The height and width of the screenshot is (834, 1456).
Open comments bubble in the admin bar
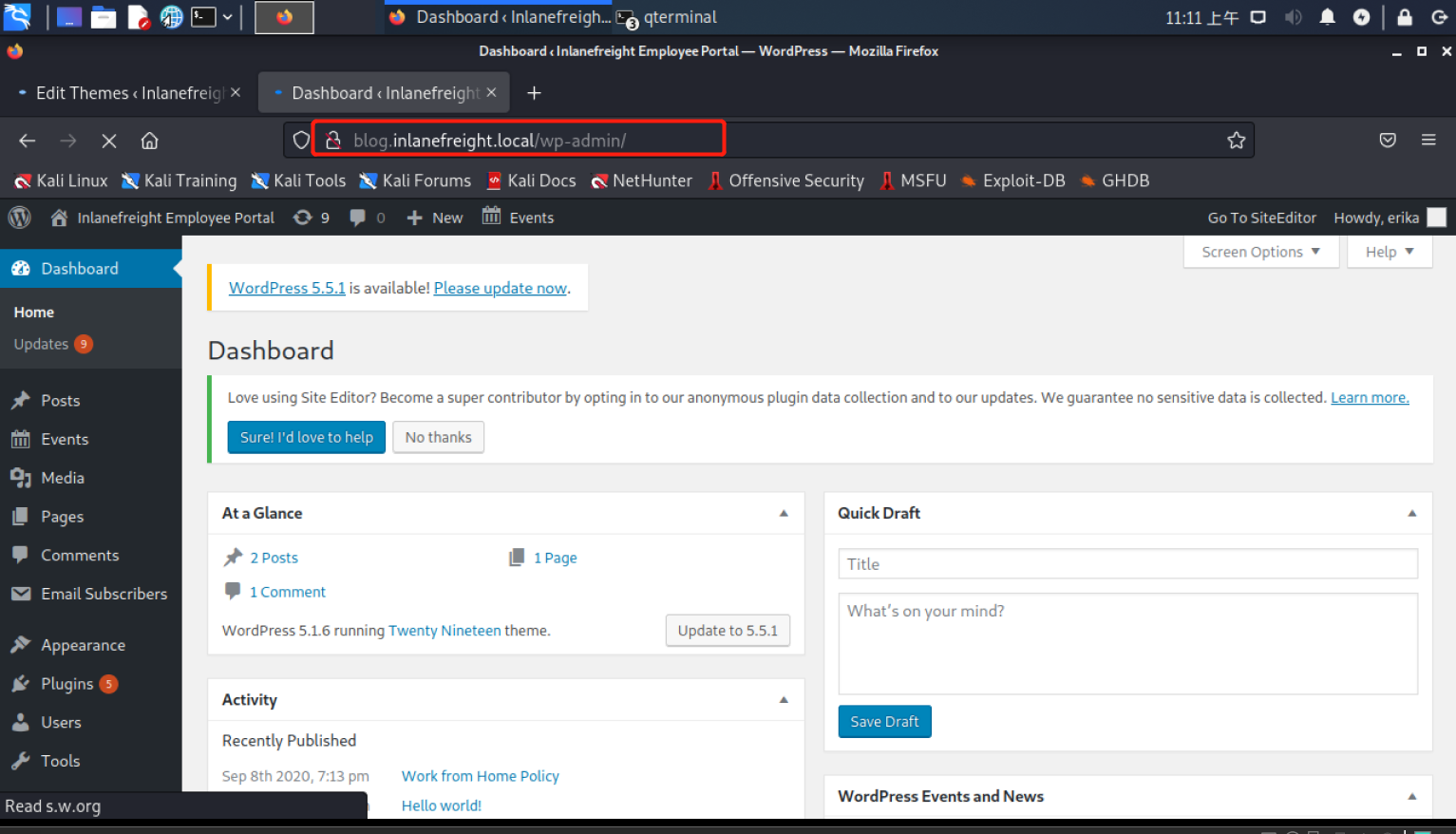point(367,218)
